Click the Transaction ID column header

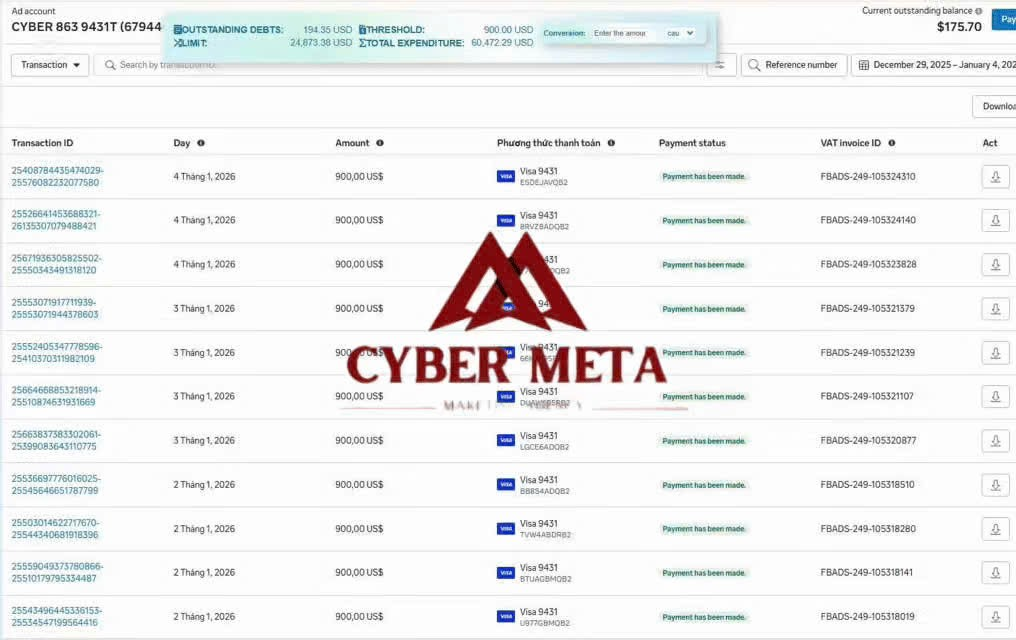[42, 143]
